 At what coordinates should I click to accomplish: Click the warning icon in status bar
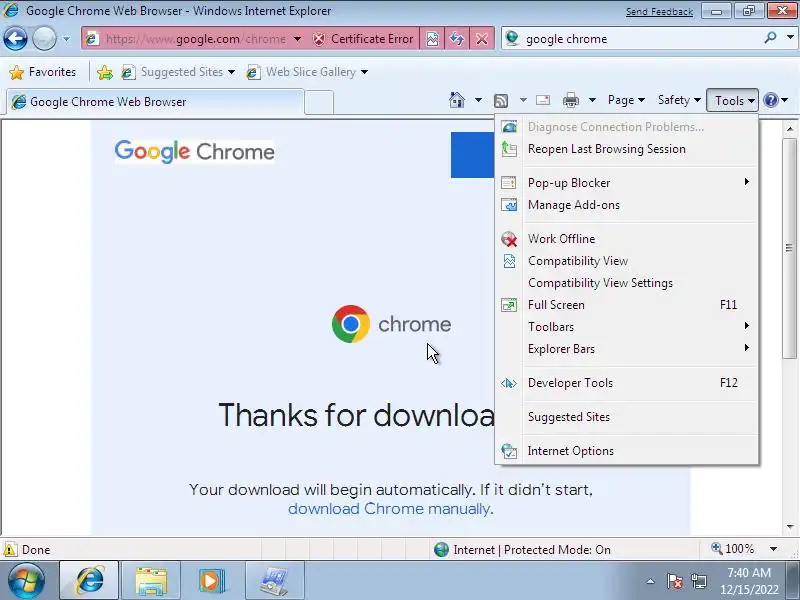tap(10, 549)
